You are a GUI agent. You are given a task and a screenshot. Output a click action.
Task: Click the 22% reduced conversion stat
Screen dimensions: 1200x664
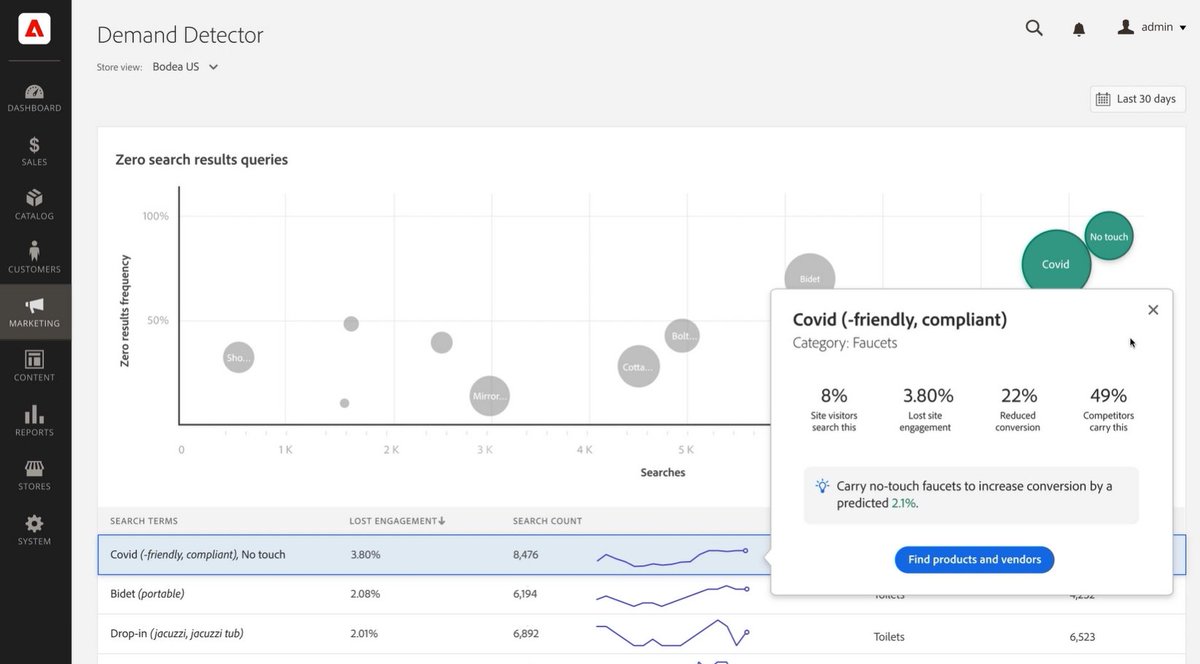[1018, 408]
